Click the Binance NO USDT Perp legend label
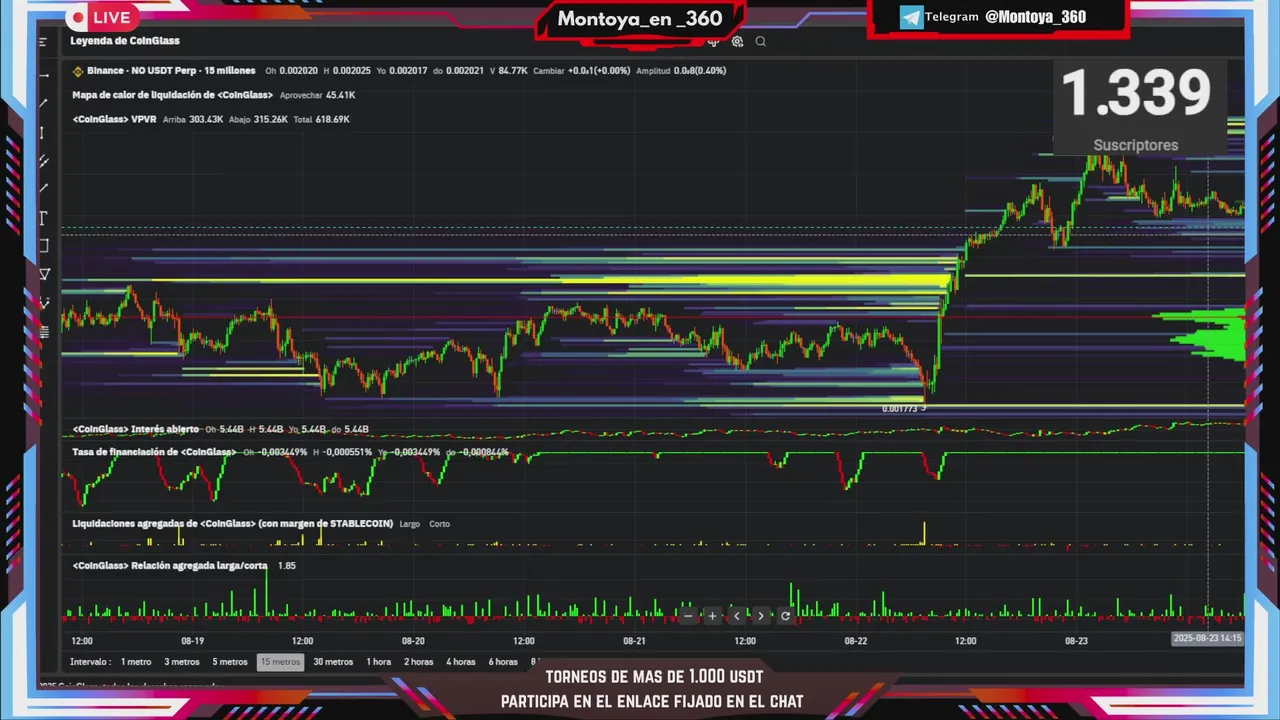 click(171, 71)
